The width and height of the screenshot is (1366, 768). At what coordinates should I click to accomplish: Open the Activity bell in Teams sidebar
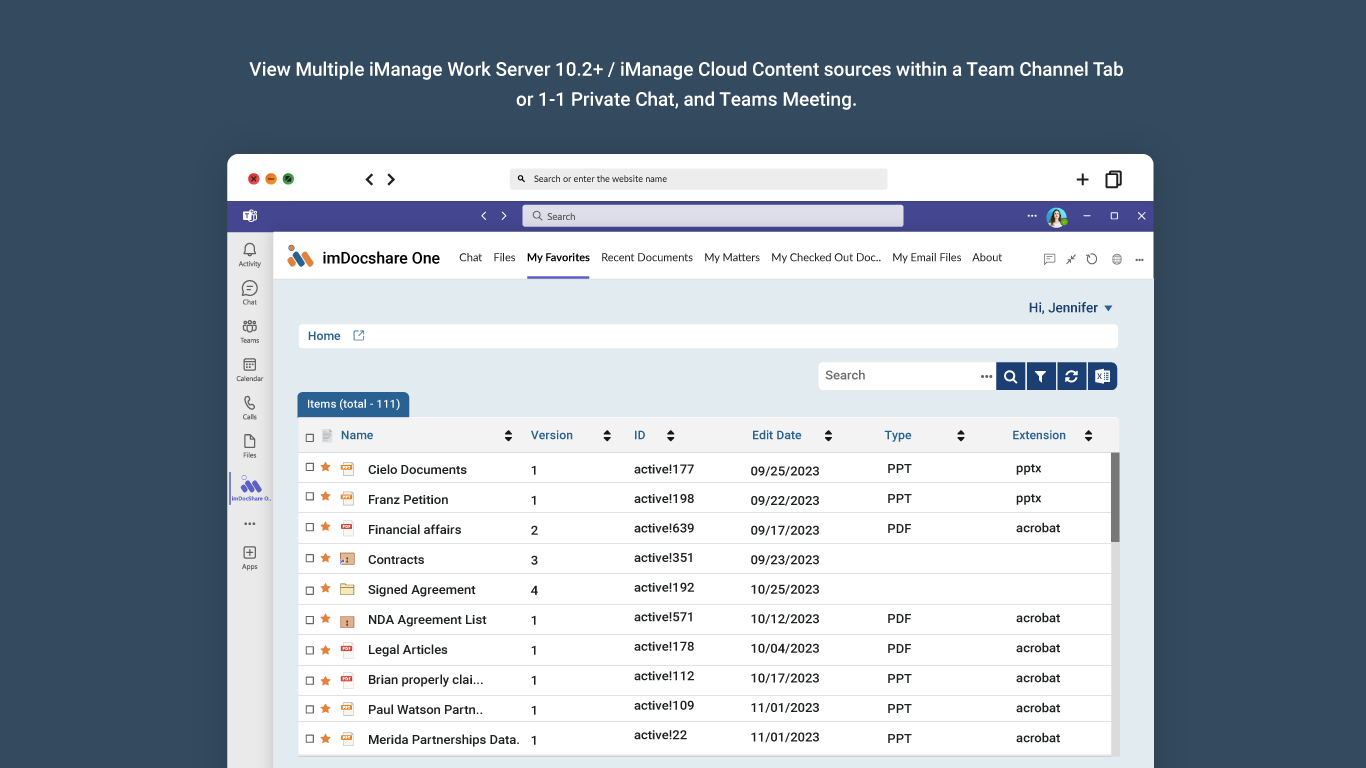(250, 254)
